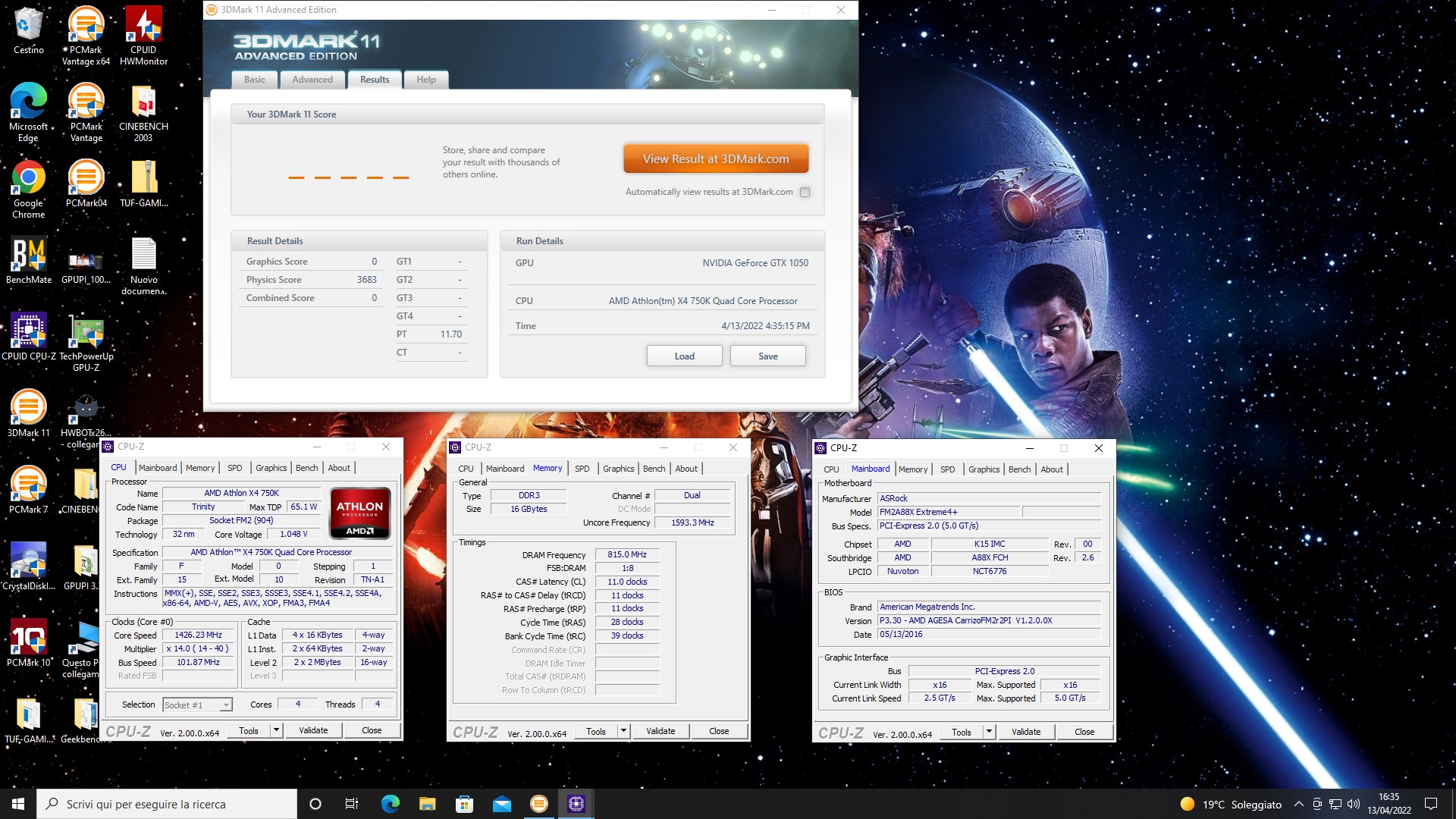Launch Google Chrome desktop icon

pos(28,189)
